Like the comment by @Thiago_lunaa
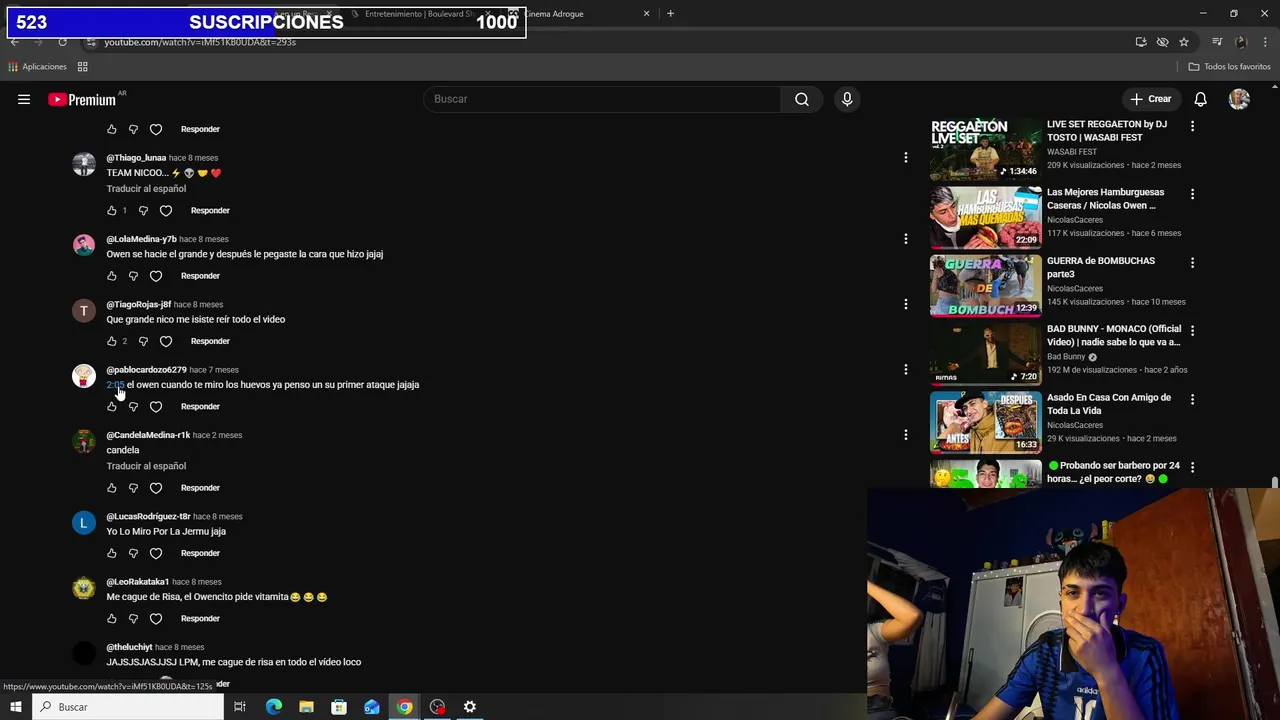 click(x=111, y=211)
